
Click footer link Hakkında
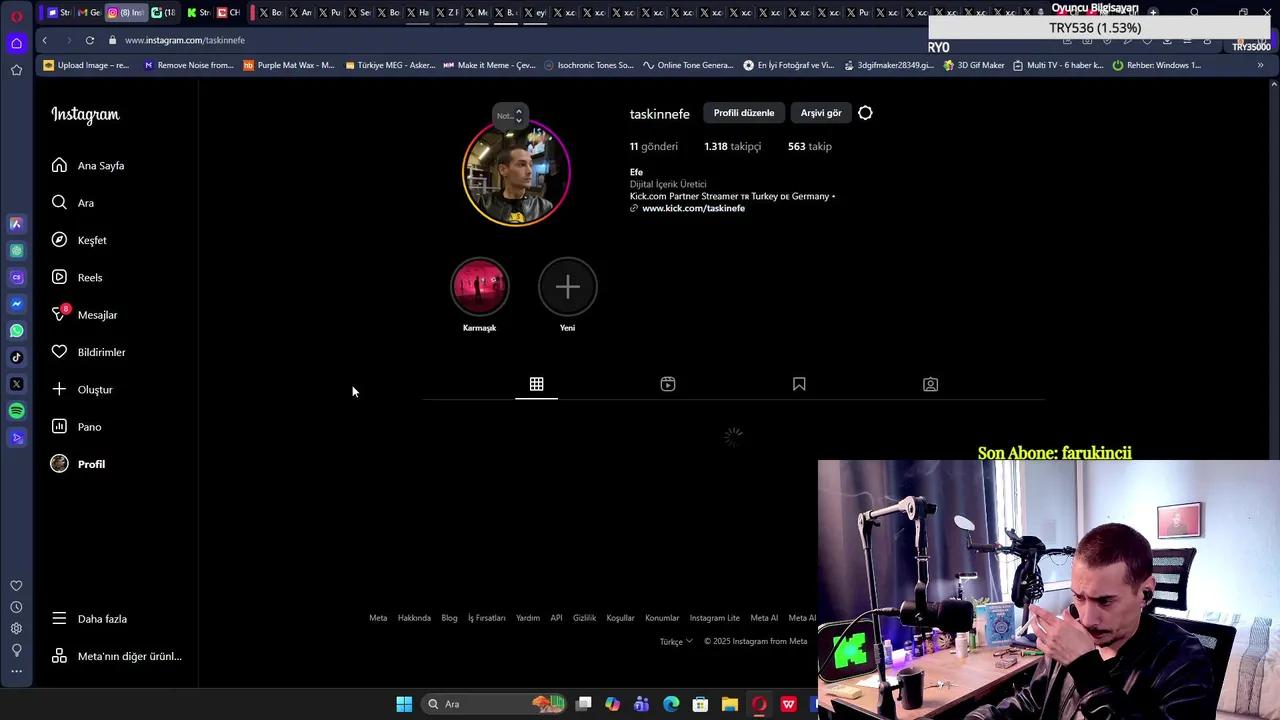click(x=414, y=618)
